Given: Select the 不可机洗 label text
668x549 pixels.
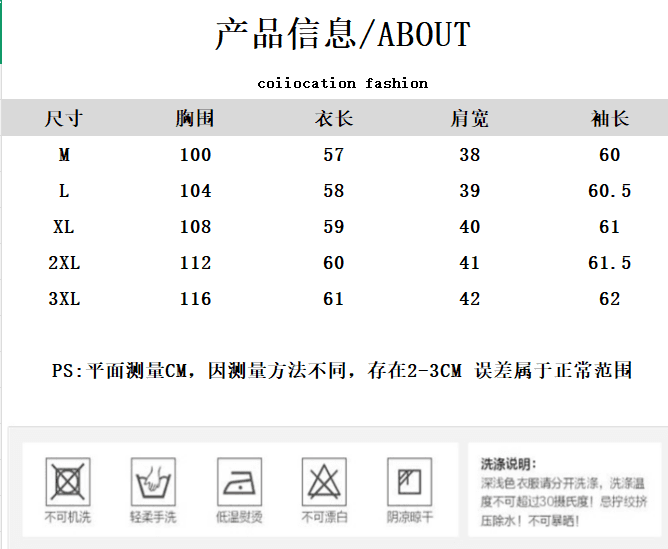Looking at the screenshot, I should 68,517.
